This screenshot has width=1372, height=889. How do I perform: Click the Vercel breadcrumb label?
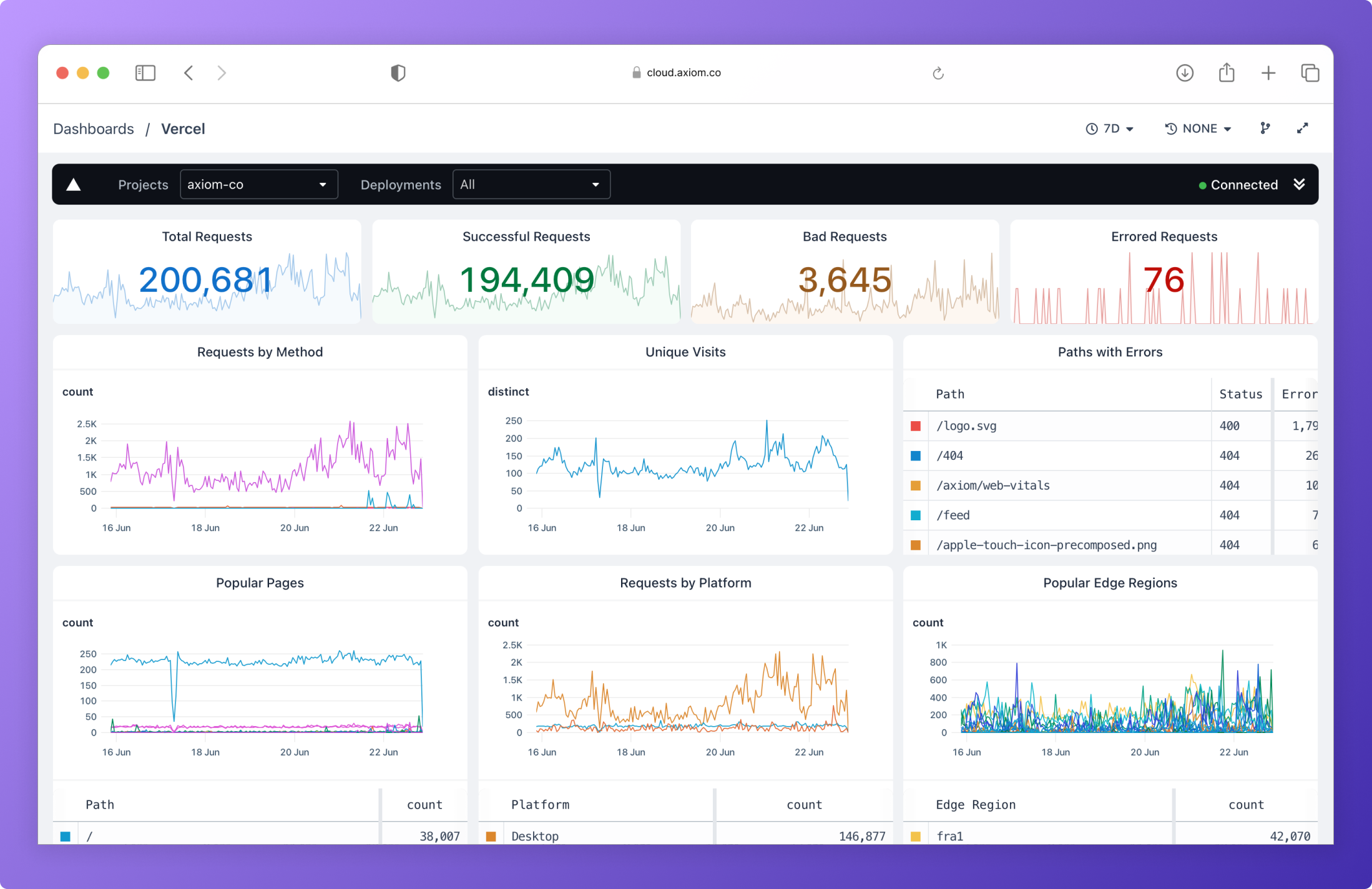(183, 129)
